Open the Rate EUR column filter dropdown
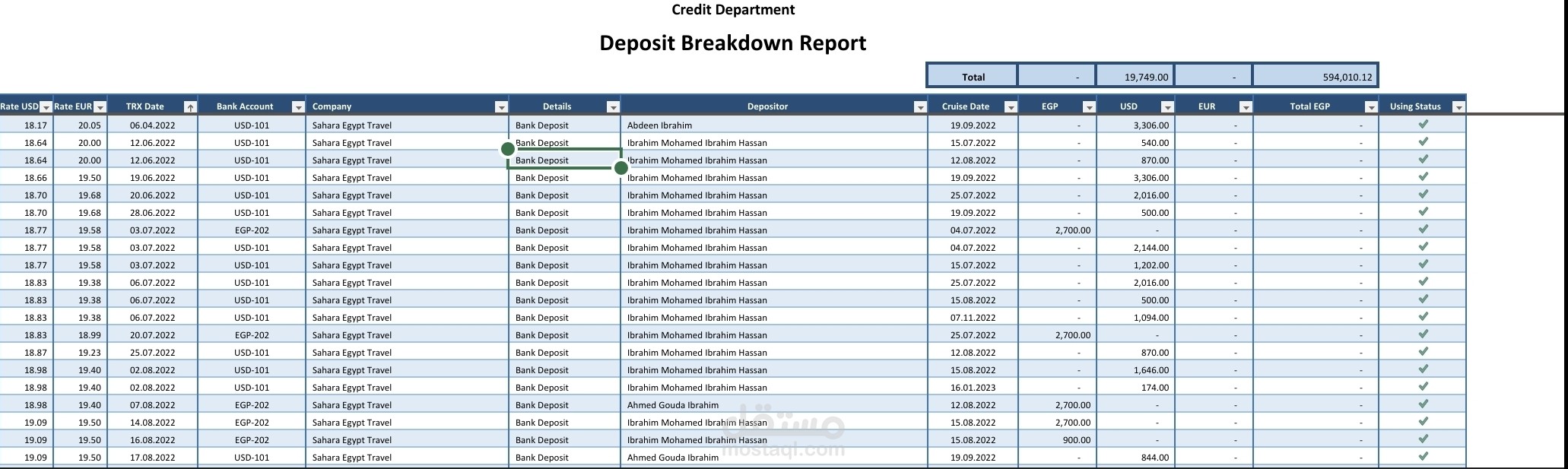 (x=100, y=107)
